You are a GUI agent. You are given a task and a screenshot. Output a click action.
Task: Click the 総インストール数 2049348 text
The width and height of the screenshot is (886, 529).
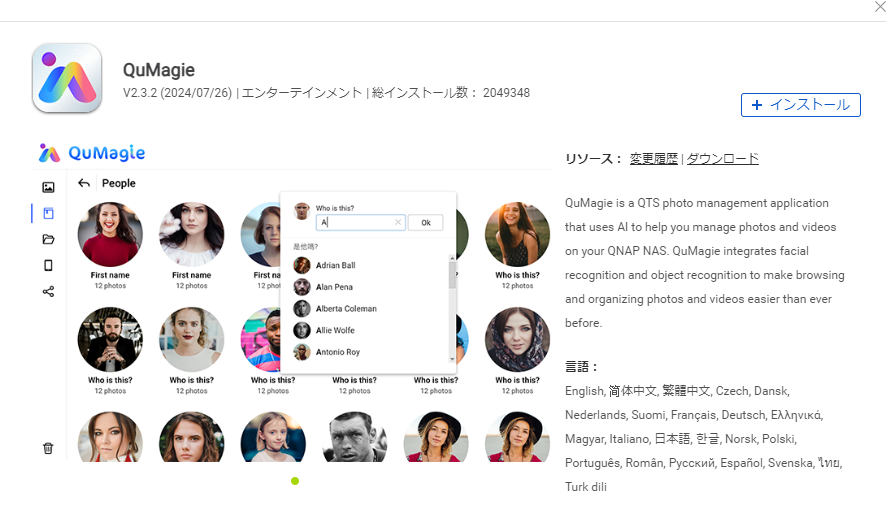(x=451, y=93)
